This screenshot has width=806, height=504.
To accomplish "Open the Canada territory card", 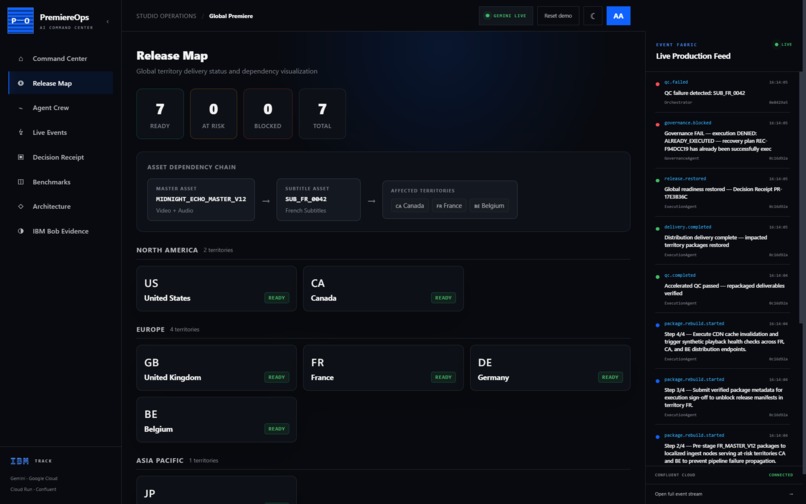I will pyautogui.click(x=383, y=289).
